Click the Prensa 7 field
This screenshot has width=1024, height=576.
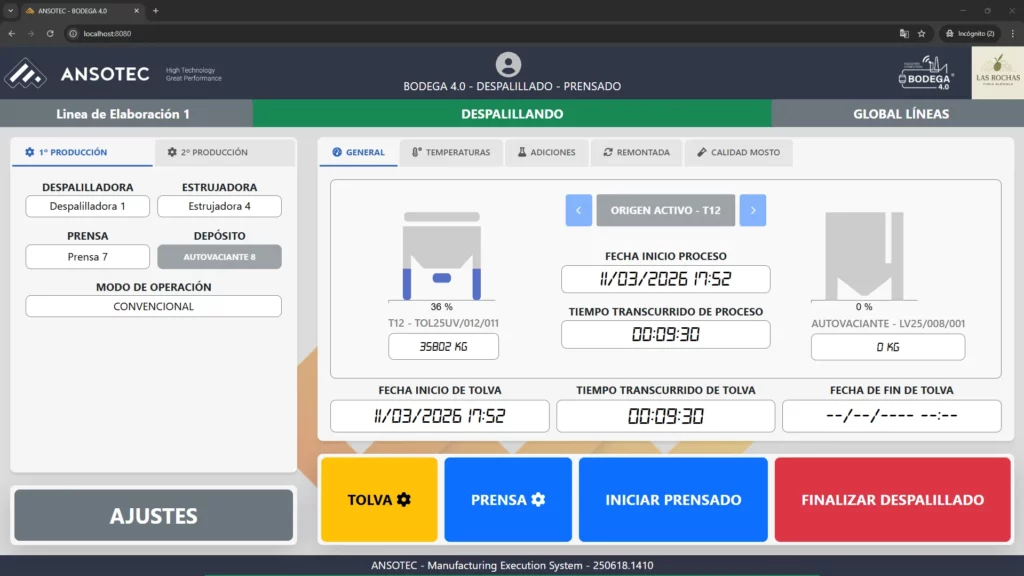pyautogui.click(x=88, y=257)
